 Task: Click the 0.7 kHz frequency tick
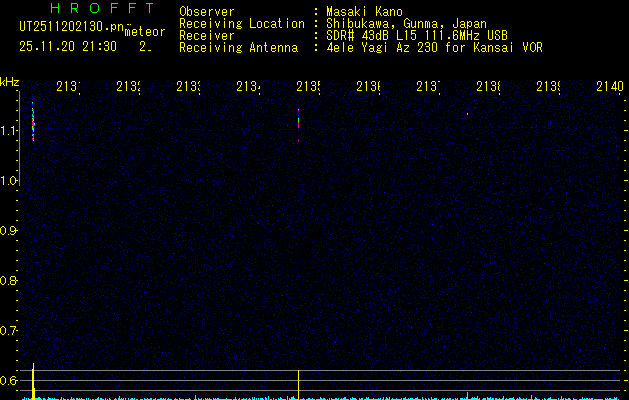pyautogui.click(x=10, y=331)
